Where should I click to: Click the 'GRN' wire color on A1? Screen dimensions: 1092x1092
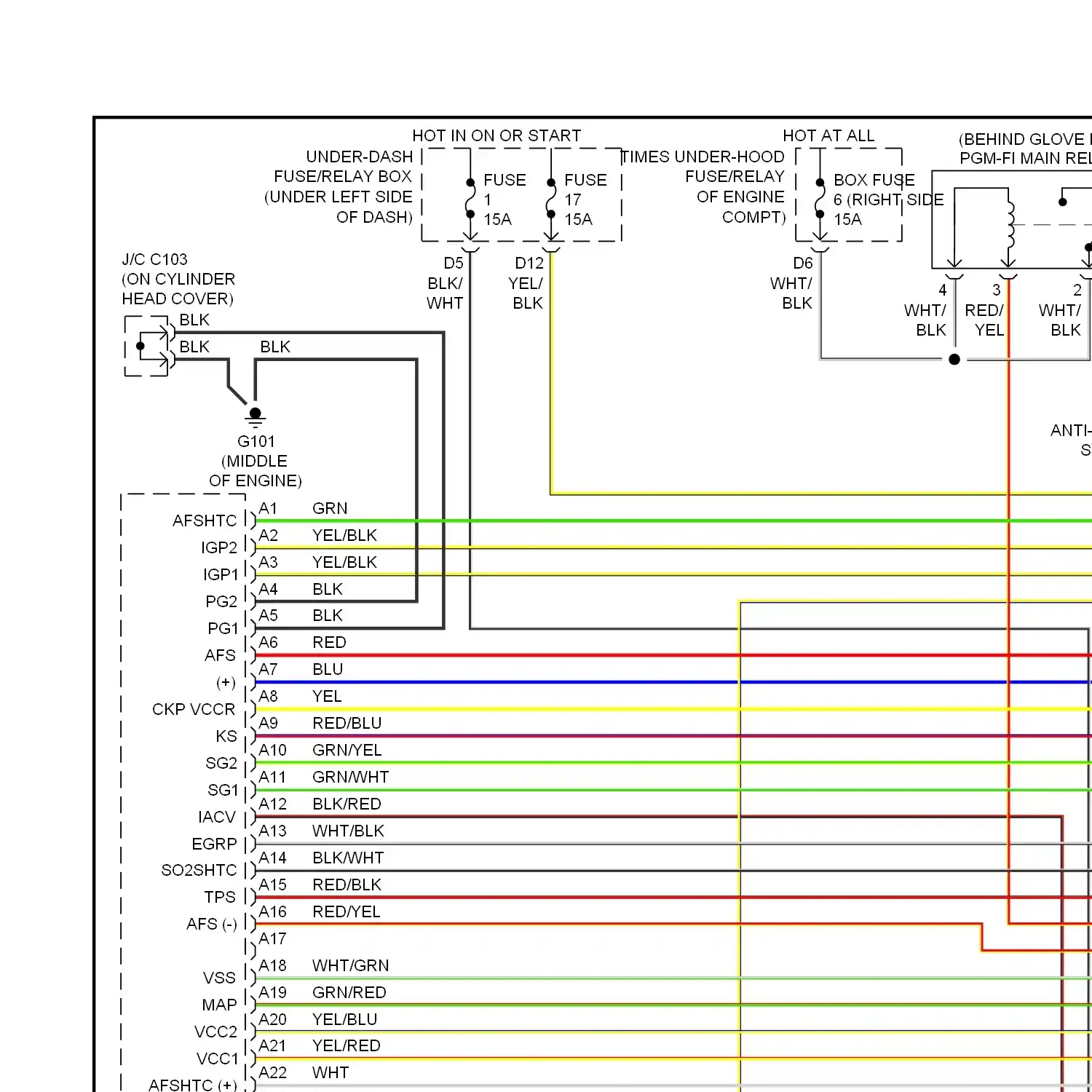click(330, 508)
